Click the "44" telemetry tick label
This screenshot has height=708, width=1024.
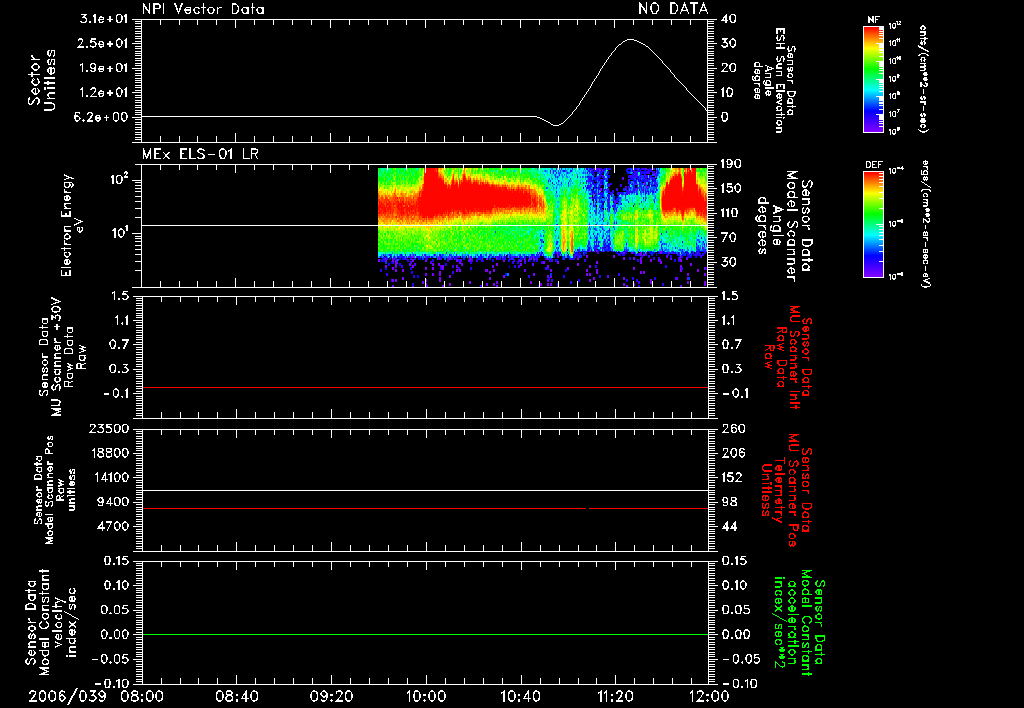click(729, 526)
